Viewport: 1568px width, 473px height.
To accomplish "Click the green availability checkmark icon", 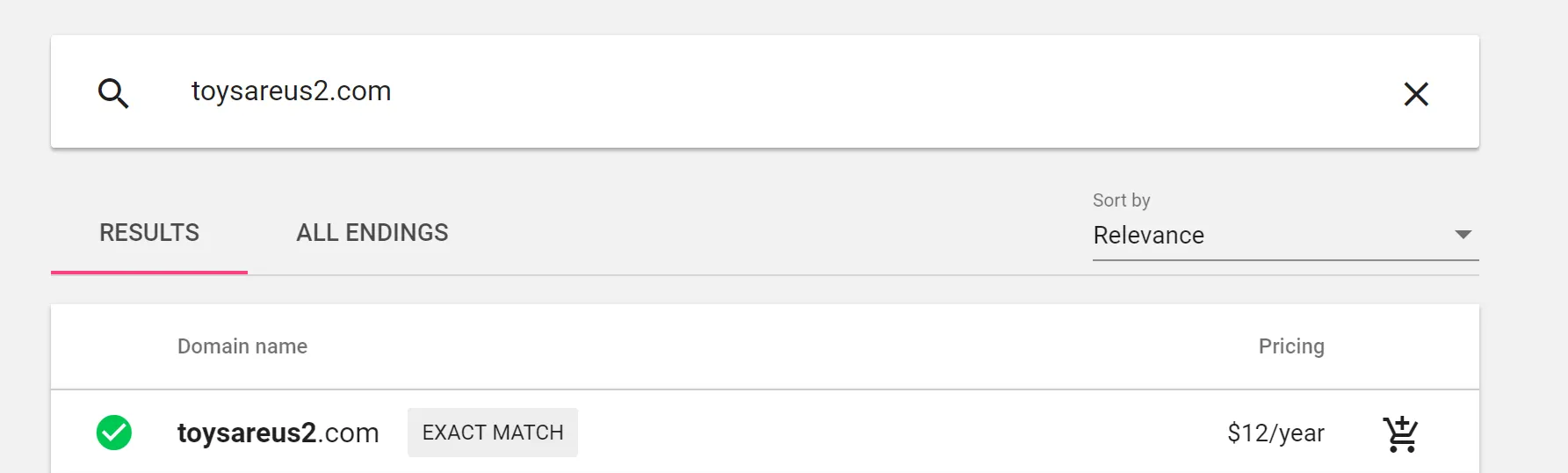I will pos(114,433).
